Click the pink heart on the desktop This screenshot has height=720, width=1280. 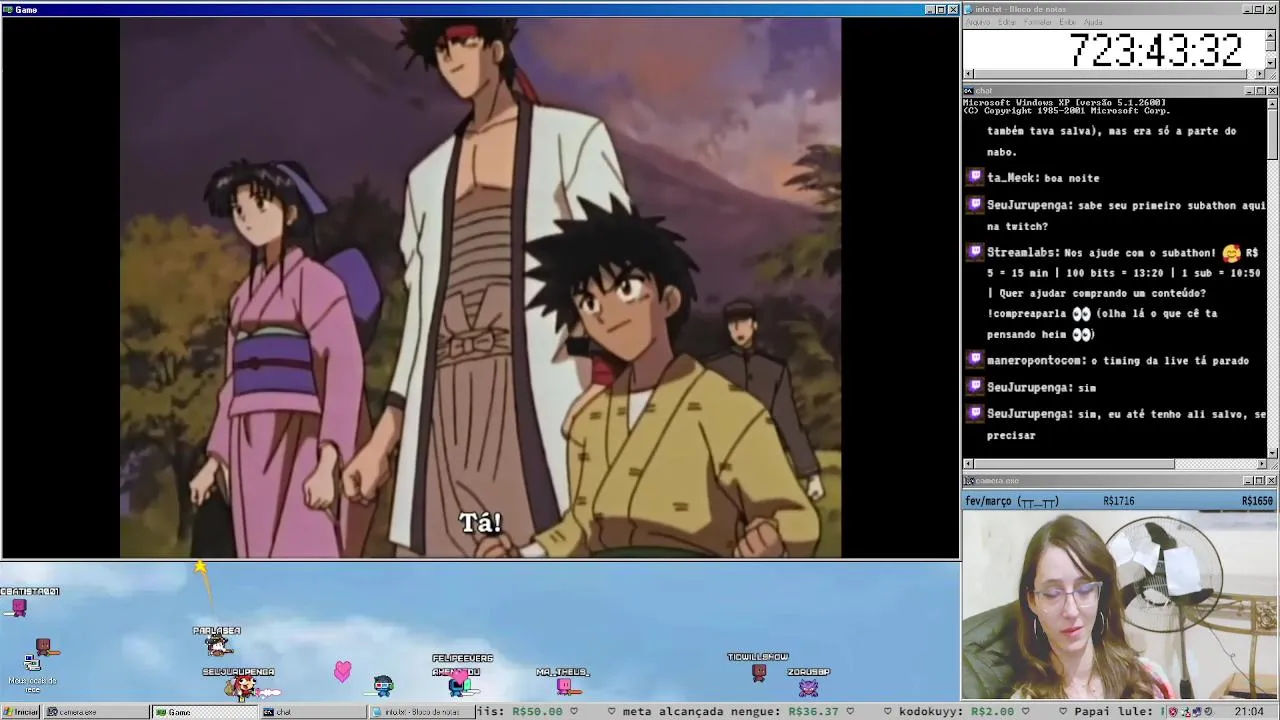tap(343, 671)
